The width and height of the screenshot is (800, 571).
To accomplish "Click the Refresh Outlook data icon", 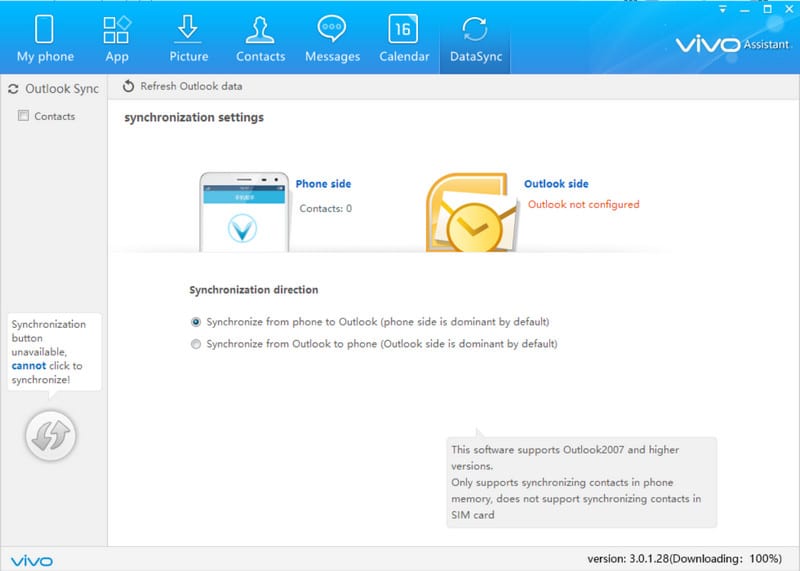I will (x=128, y=86).
